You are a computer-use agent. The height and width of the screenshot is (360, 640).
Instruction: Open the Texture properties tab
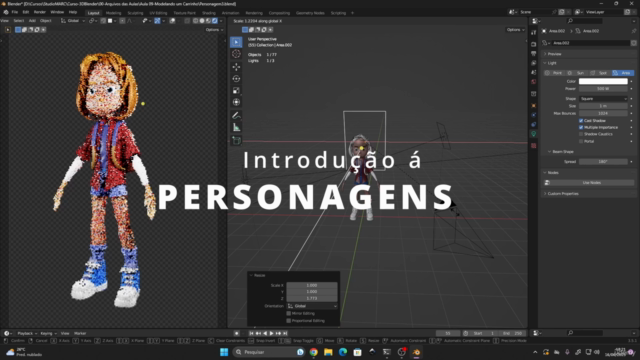[533, 146]
